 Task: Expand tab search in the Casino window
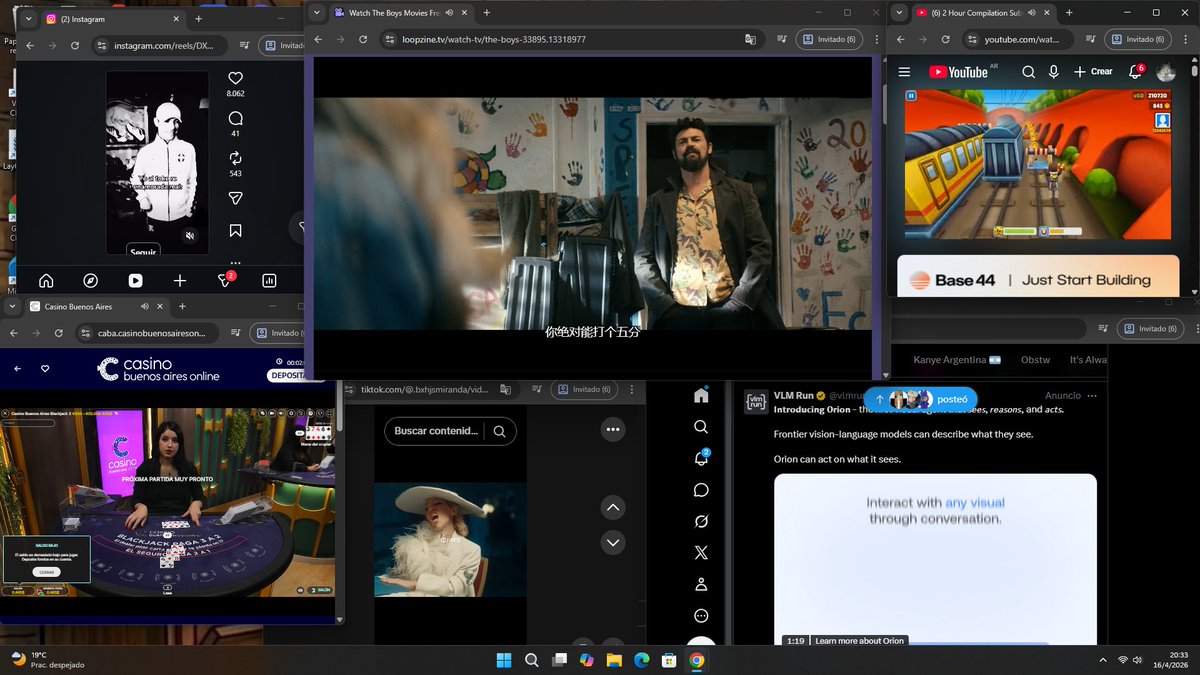pos(13,306)
